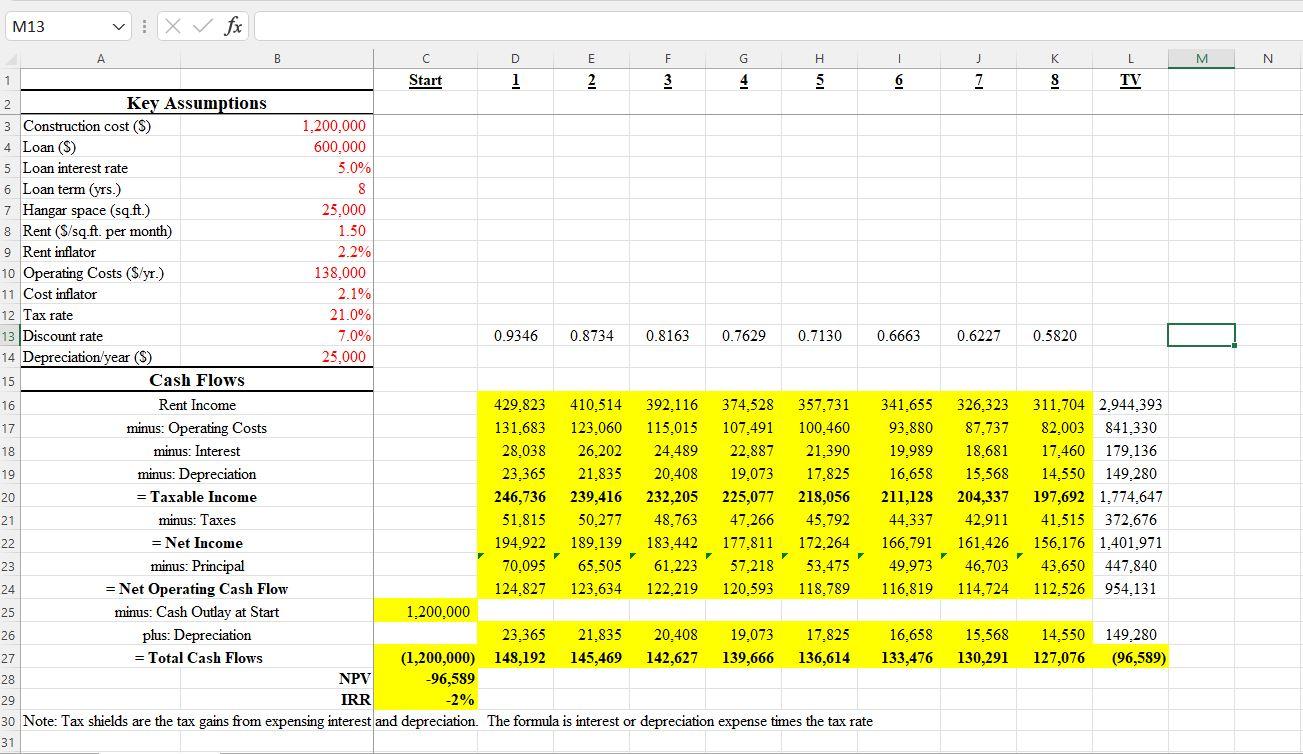The width and height of the screenshot is (1303, 754).
Task: Click Rent inflator value 2.2%
Action: click(354, 252)
